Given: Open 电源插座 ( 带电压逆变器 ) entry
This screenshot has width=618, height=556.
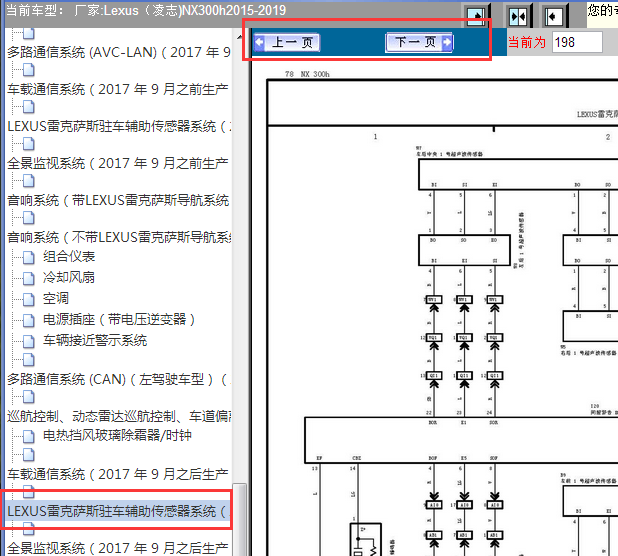Looking at the screenshot, I should pyautogui.click(x=119, y=320).
